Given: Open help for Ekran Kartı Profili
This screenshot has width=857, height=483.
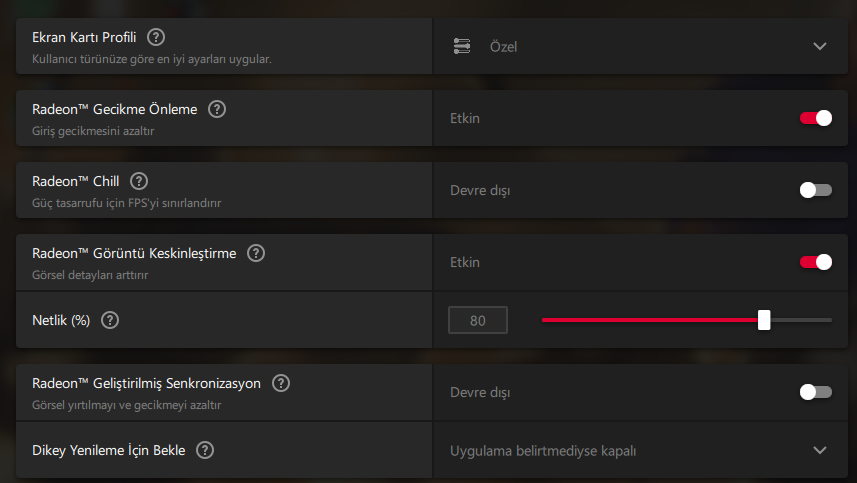Looking at the screenshot, I should (156, 37).
